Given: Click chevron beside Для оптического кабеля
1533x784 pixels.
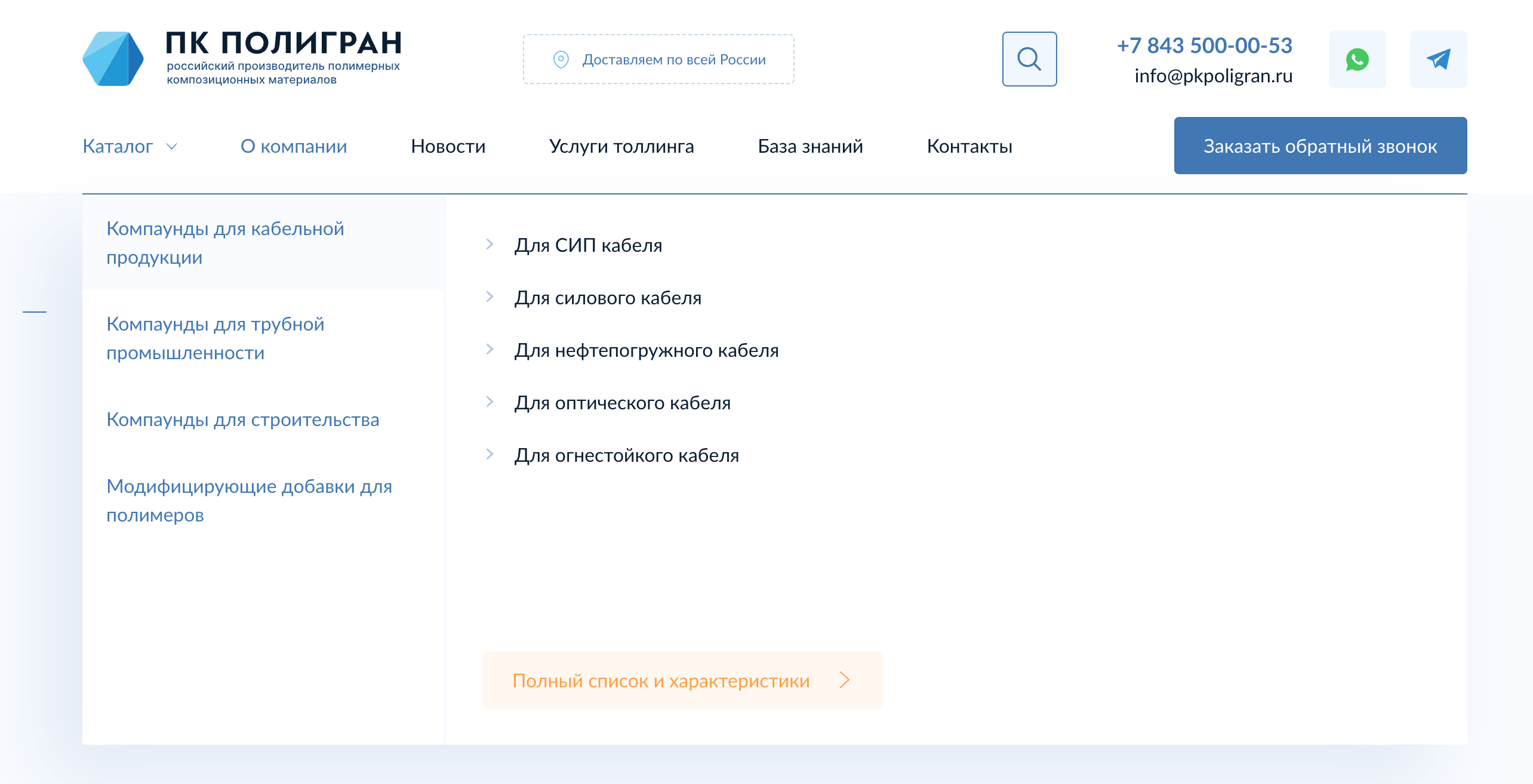Looking at the screenshot, I should (x=490, y=402).
